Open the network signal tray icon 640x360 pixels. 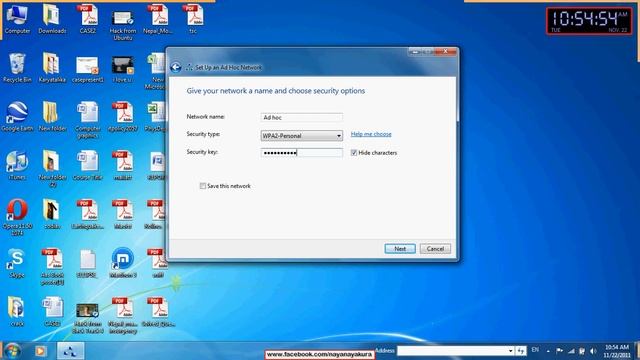coord(571,351)
